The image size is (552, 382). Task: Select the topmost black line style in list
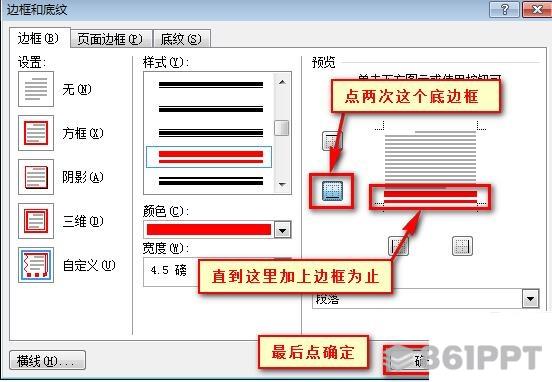point(211,84)
